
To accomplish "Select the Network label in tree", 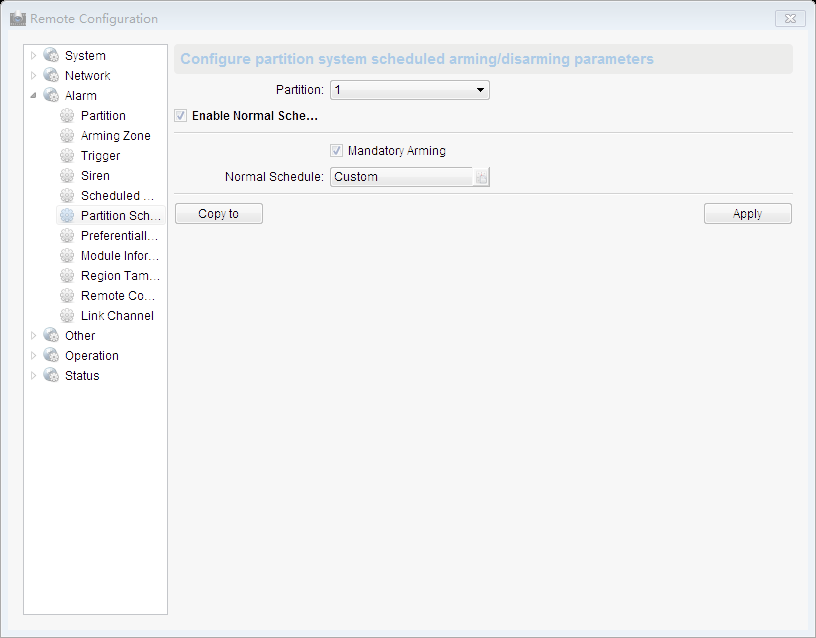I will click(87, 75).
